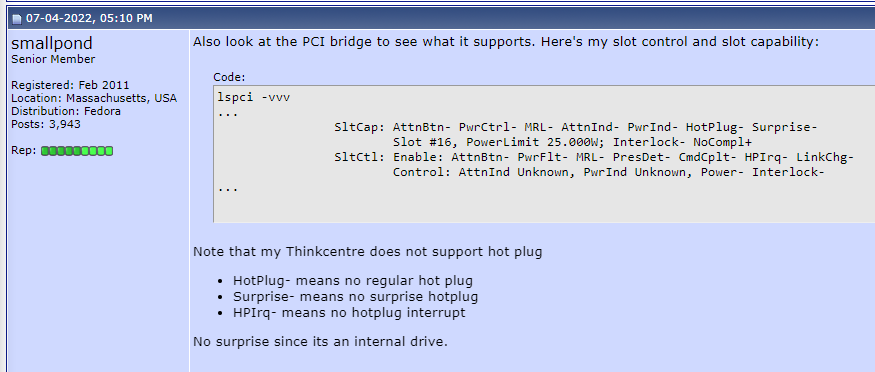
Task: Click the Code: label above the code box
Action: coord(229,78)
